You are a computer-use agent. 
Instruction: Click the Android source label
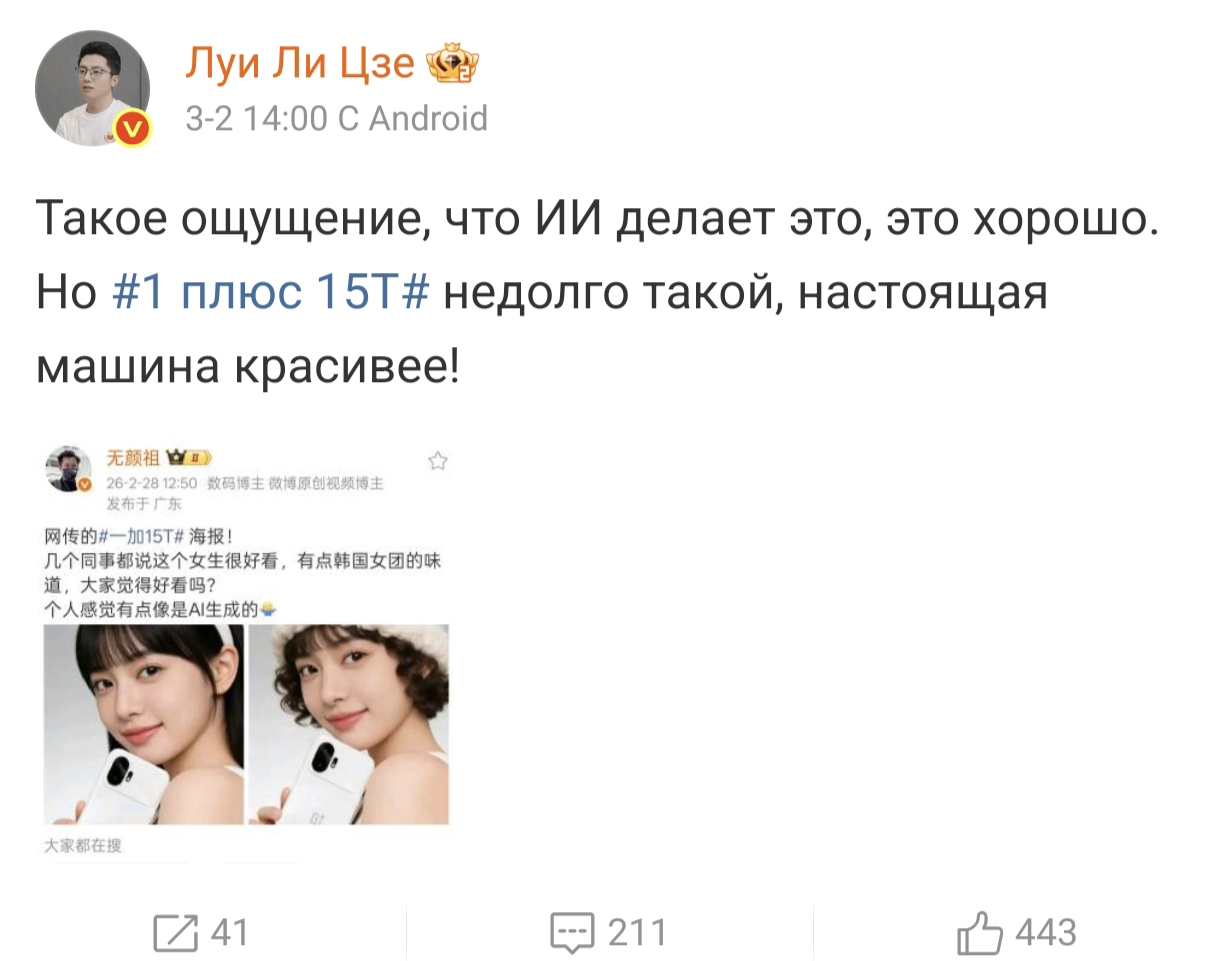428,118
